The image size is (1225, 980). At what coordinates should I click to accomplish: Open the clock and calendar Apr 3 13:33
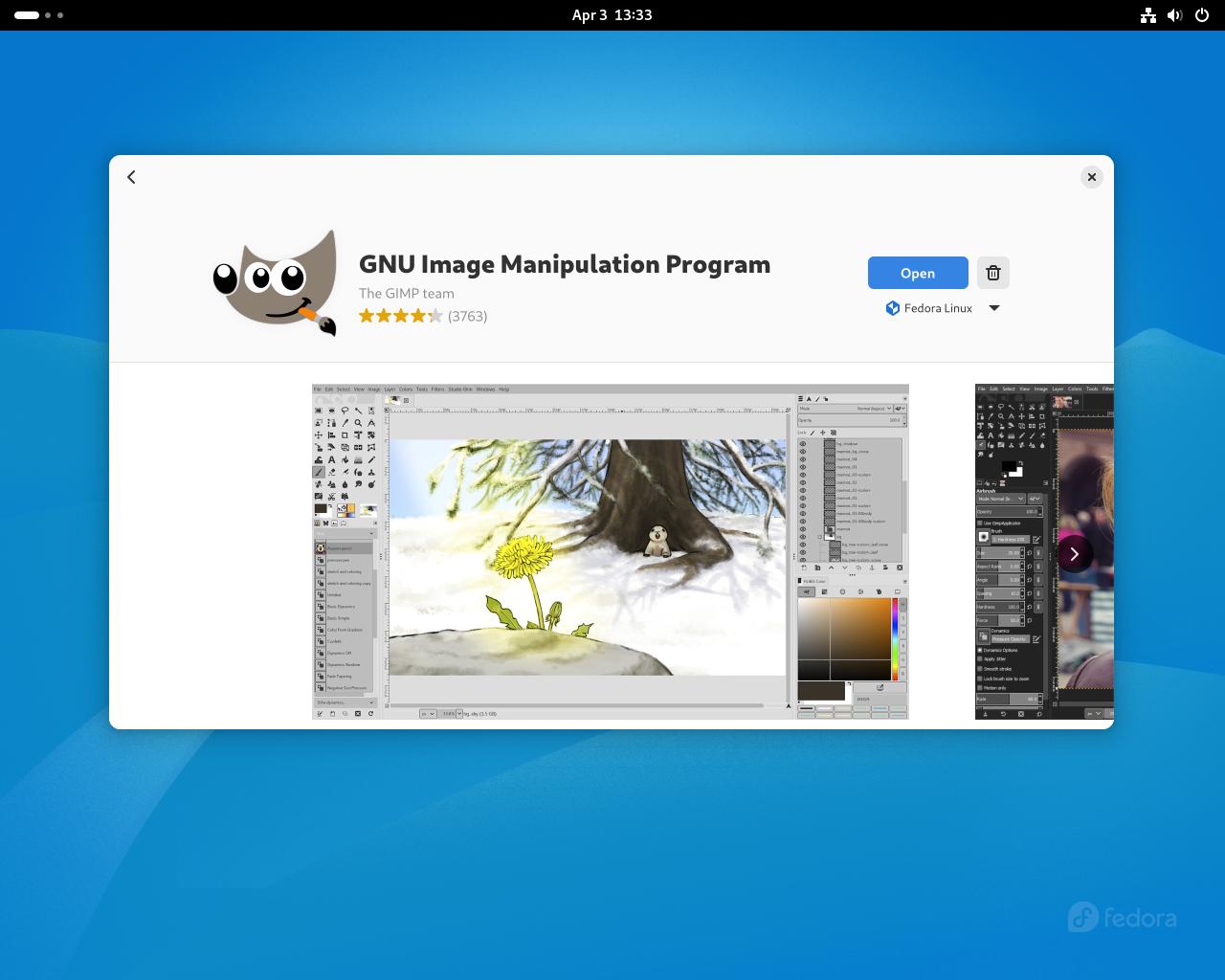(612, 15)
